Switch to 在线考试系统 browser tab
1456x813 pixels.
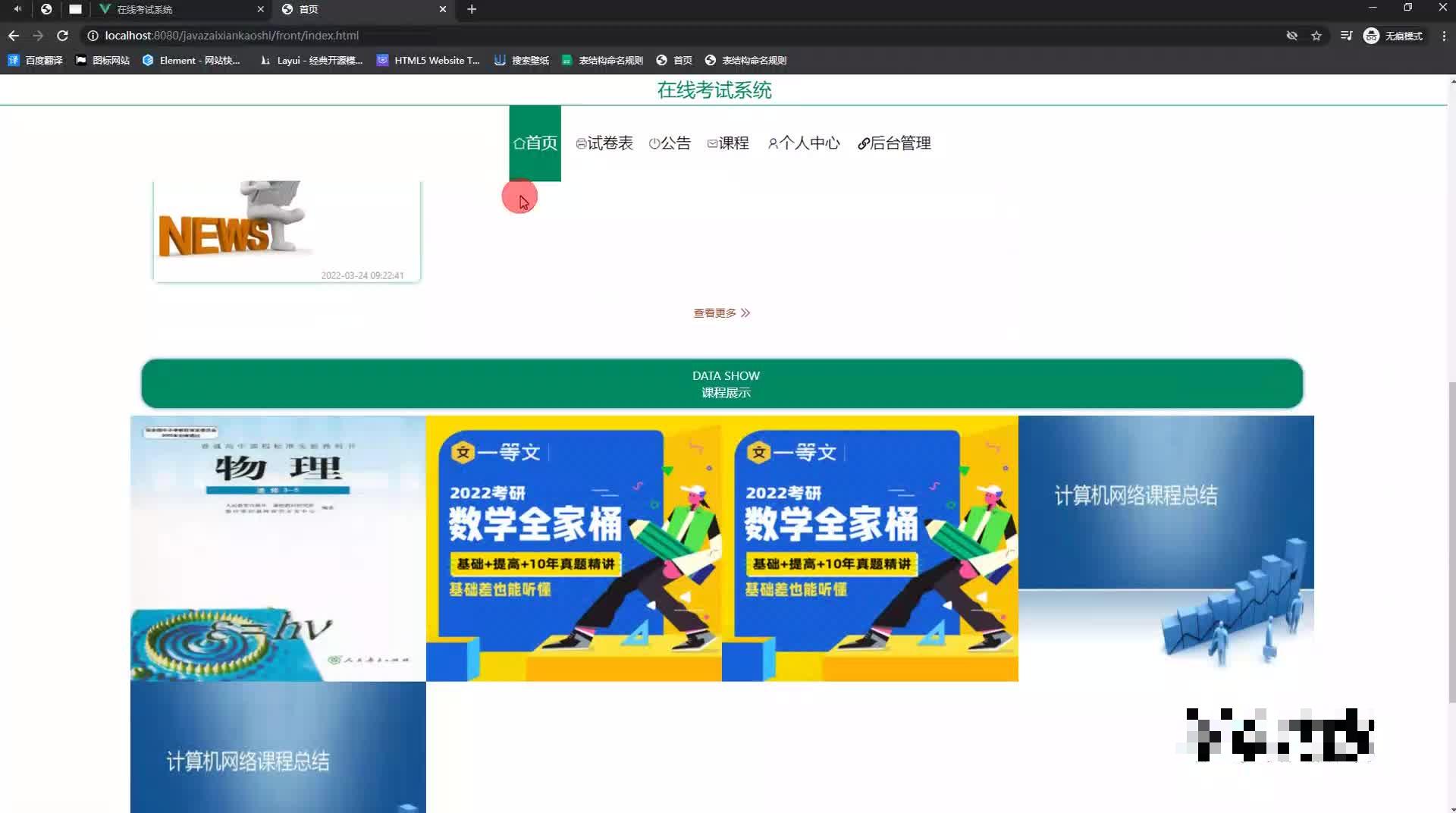[182, 9]
